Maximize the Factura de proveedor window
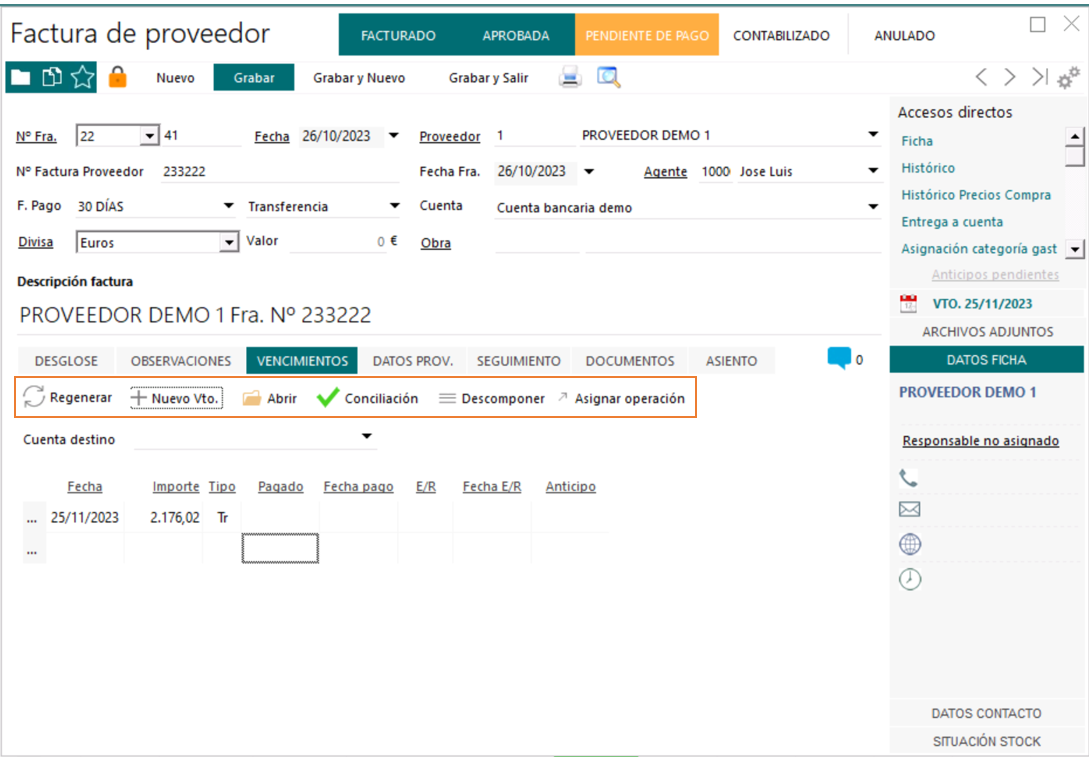This screenshot has height=759, width=1089. 1038,25
